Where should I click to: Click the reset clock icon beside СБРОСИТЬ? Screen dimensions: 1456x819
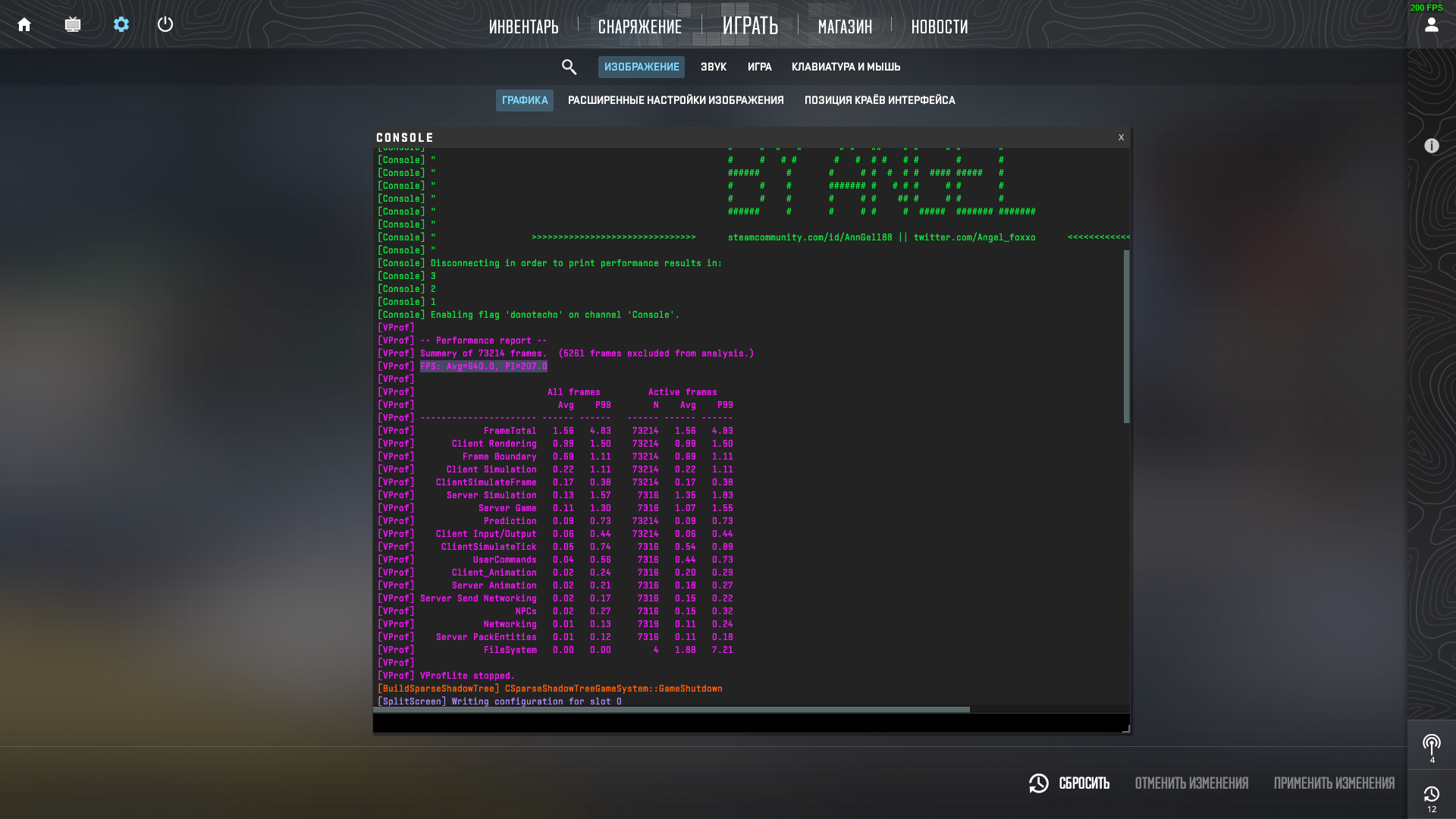pyautogui.click(x=1038, y=783)
